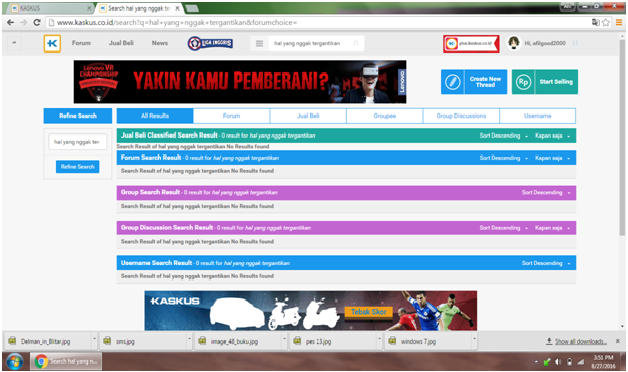Switch to the KASKUS browser tab
The image size is (628, 372).
(51, 8)
